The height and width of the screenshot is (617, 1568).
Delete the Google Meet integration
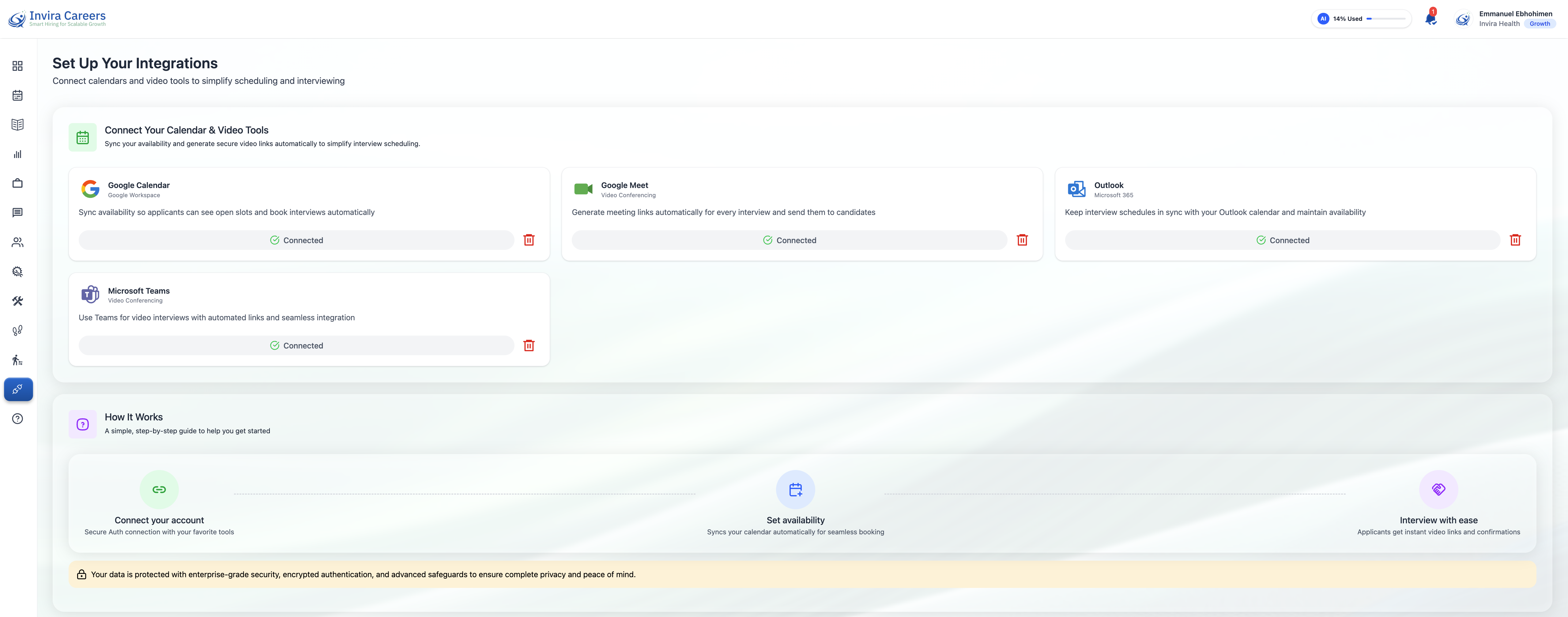pos(1022,240)
